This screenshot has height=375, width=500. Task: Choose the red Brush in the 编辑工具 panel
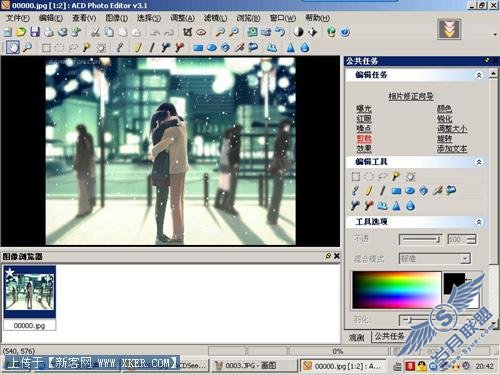pos(369,206)
